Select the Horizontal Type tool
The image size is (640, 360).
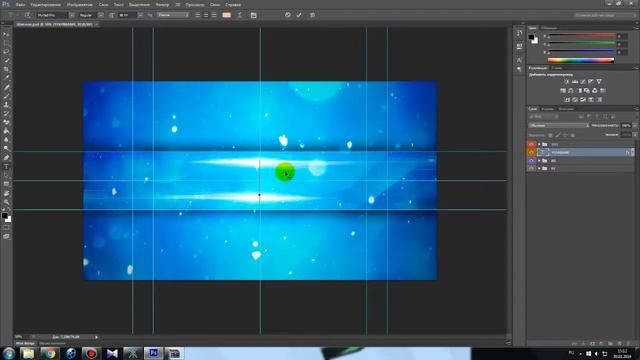point(6,167)
